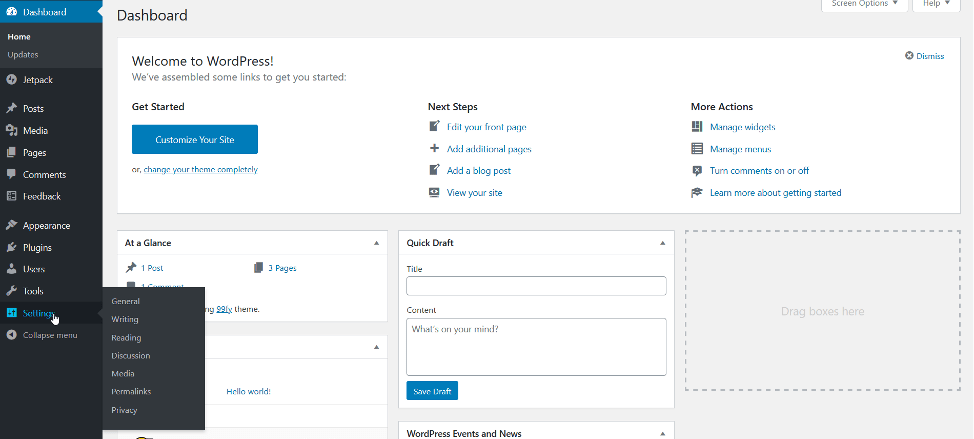Open the Add a blog post link
The image size is (974, 439).
pyautogui.click(x=479, y=171)
